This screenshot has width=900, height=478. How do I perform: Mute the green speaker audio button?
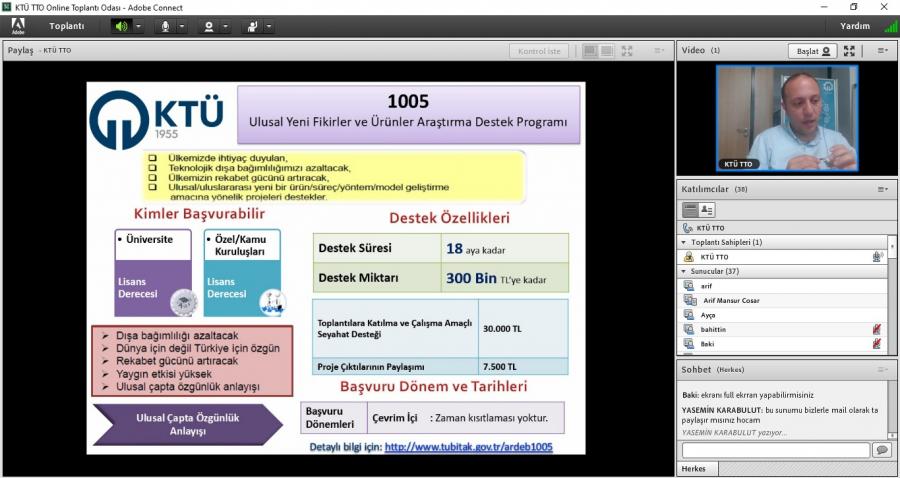[x=121, y=26]
